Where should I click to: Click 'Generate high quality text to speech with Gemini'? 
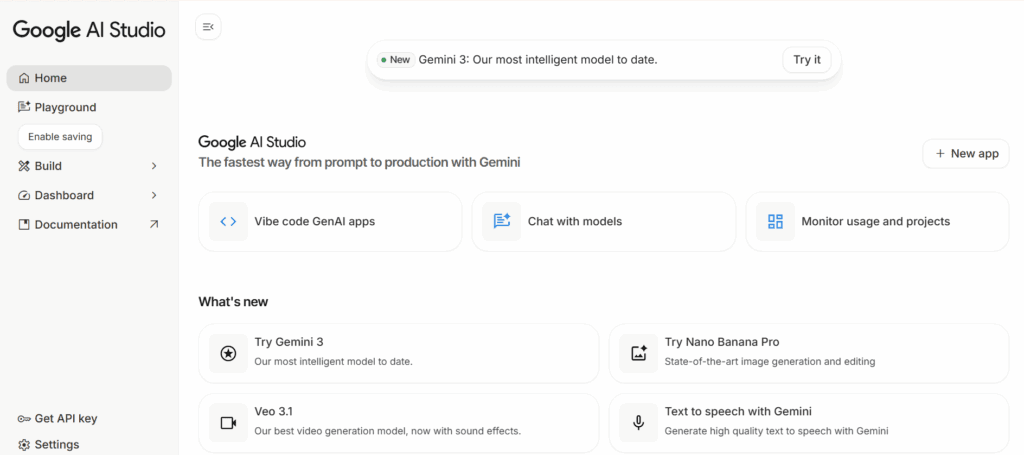pos(776,431)
